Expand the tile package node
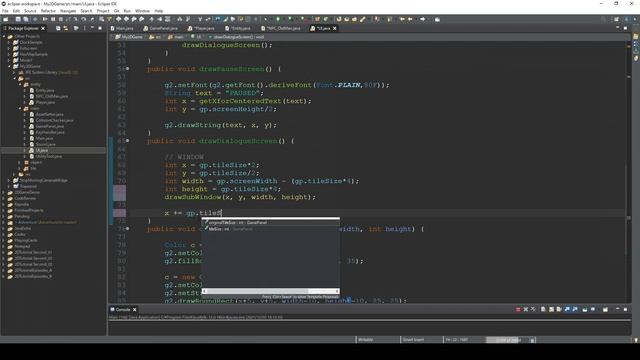640x360 pixels. click(20, 168)
